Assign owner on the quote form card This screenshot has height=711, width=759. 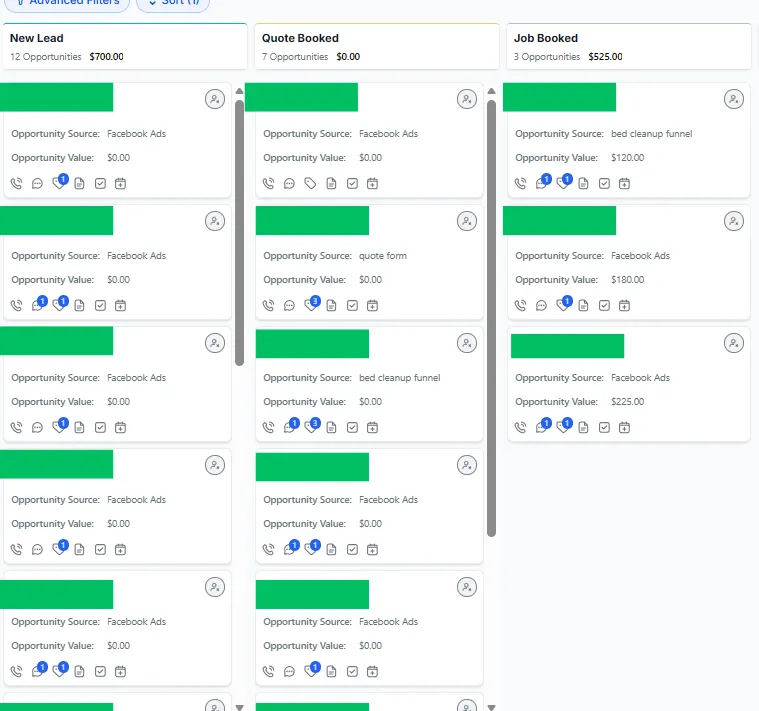[x=467, y=221]
